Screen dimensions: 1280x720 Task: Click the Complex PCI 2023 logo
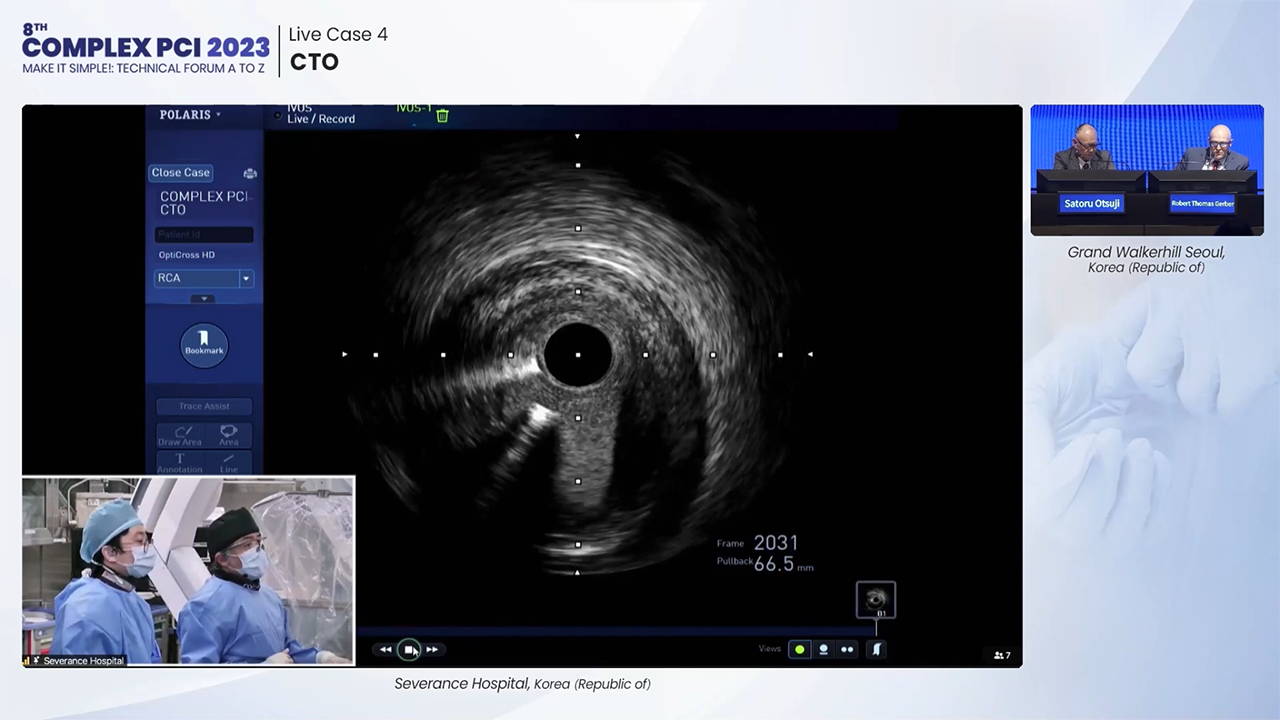tap(146, 48)
